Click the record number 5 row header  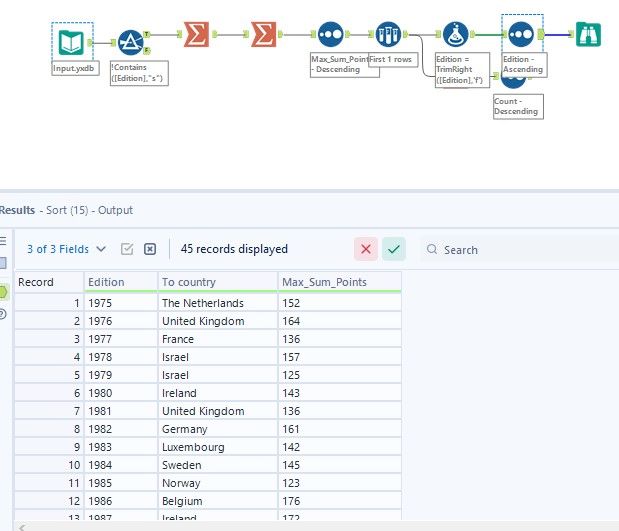pyautogui.click(x=49, y=375)
